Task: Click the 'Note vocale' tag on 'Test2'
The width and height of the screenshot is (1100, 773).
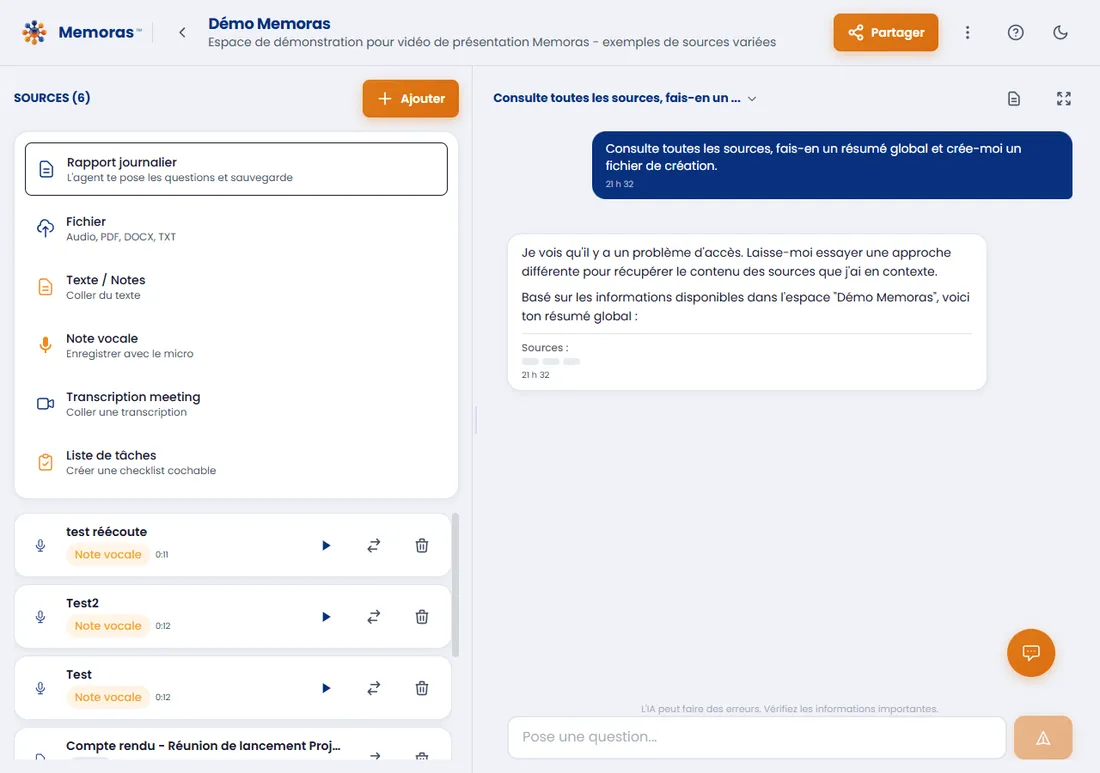Action: pos(108,626)
